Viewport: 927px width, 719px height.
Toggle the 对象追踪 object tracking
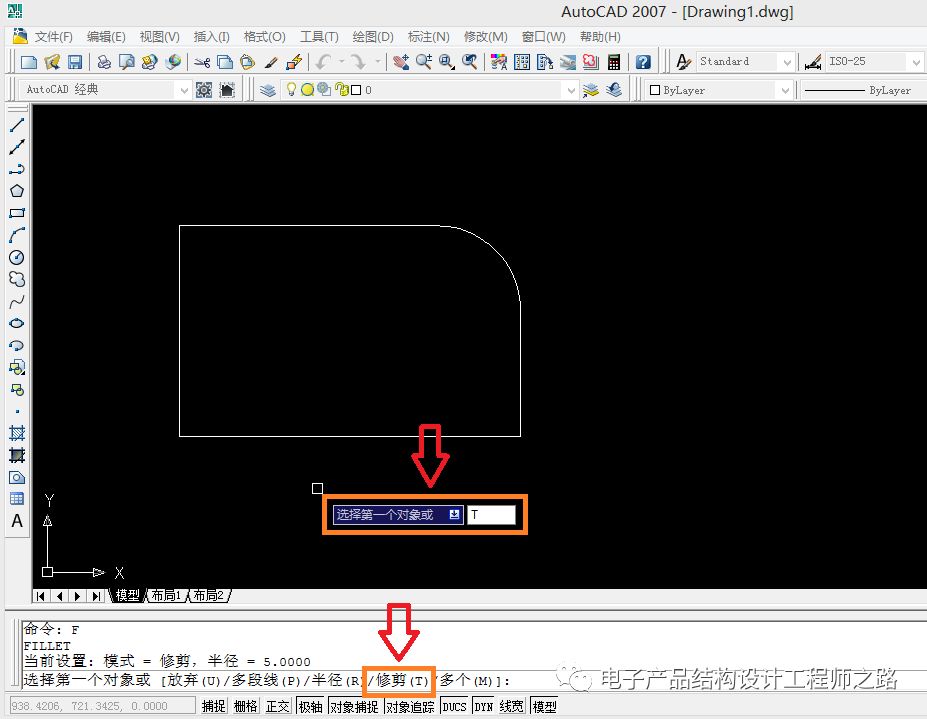coord(410,706)
